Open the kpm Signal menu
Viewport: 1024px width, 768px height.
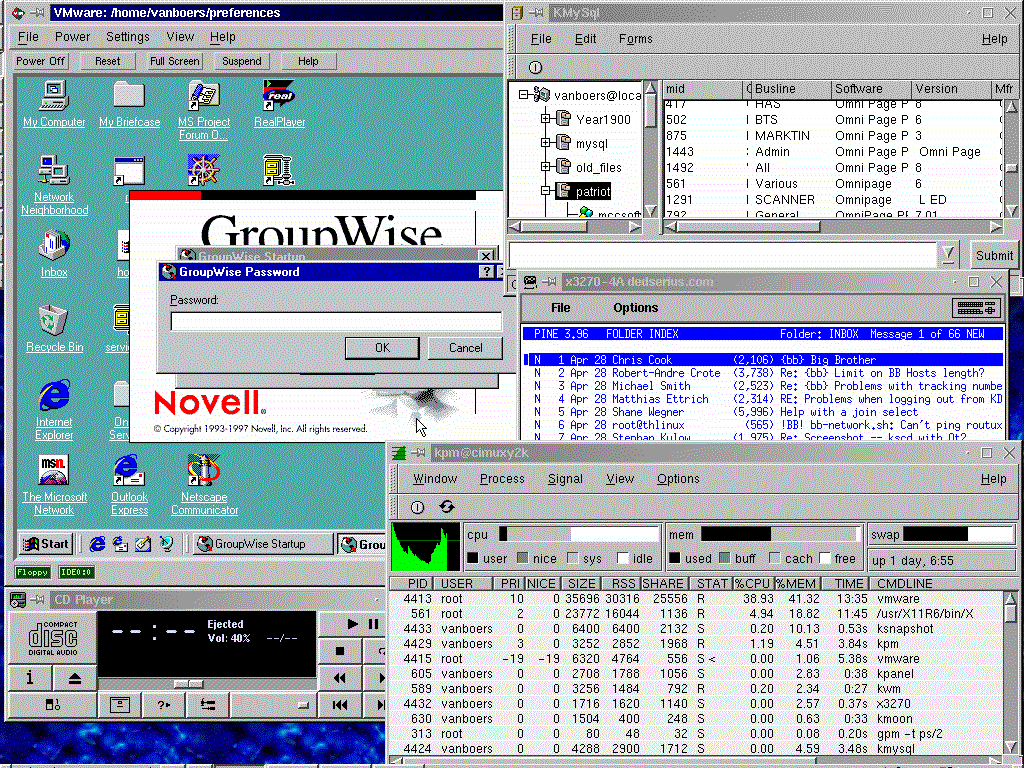click(x=565, y=479)
